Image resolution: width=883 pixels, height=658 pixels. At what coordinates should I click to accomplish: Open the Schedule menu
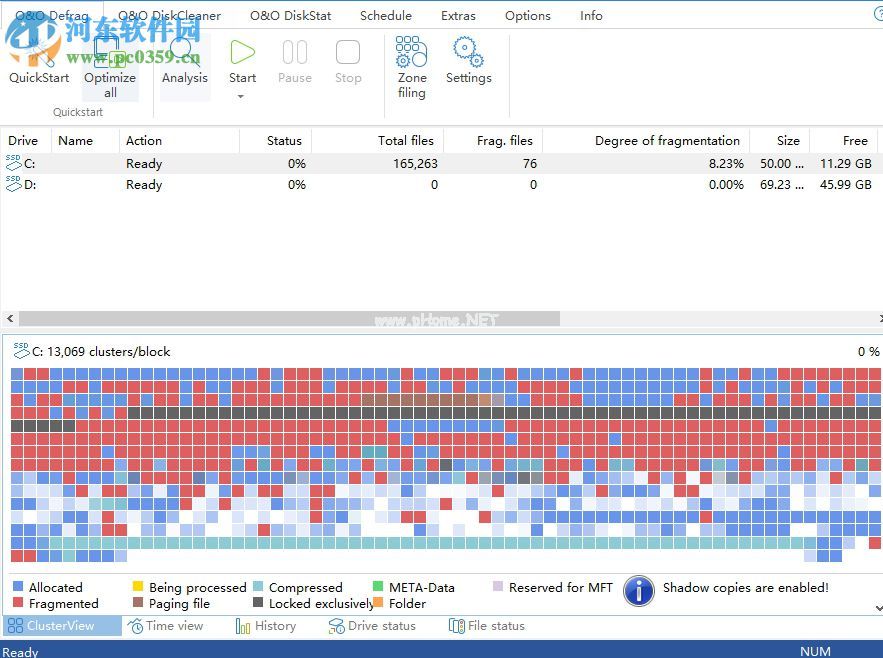(386, 15)
